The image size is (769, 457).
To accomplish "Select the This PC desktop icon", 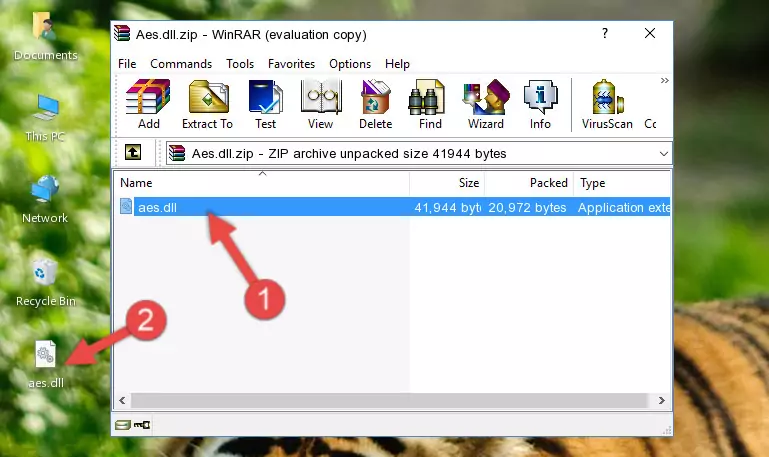I will pos(45,118).
